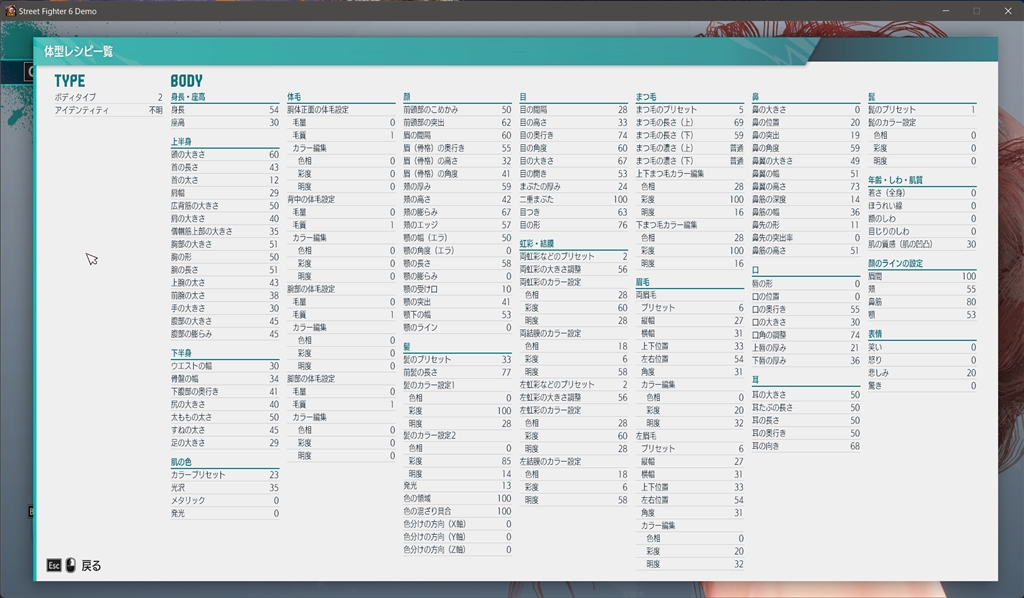1024x598 pixels.
Task: Select the 足の大きさ row
Action: pyautogui.click(x=225, y=443)
